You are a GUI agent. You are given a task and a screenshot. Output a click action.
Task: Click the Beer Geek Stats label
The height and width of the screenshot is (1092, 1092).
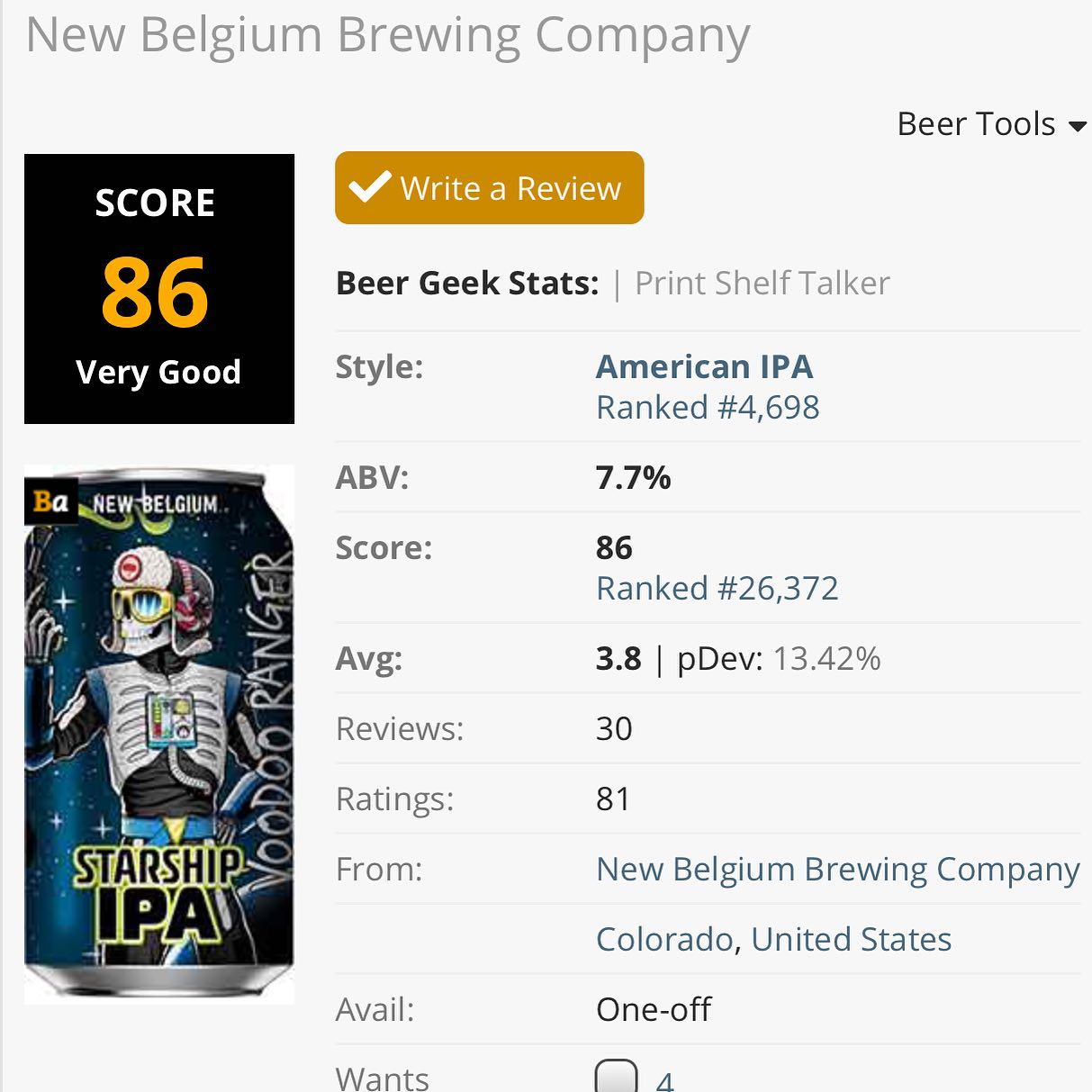point(467,283)
